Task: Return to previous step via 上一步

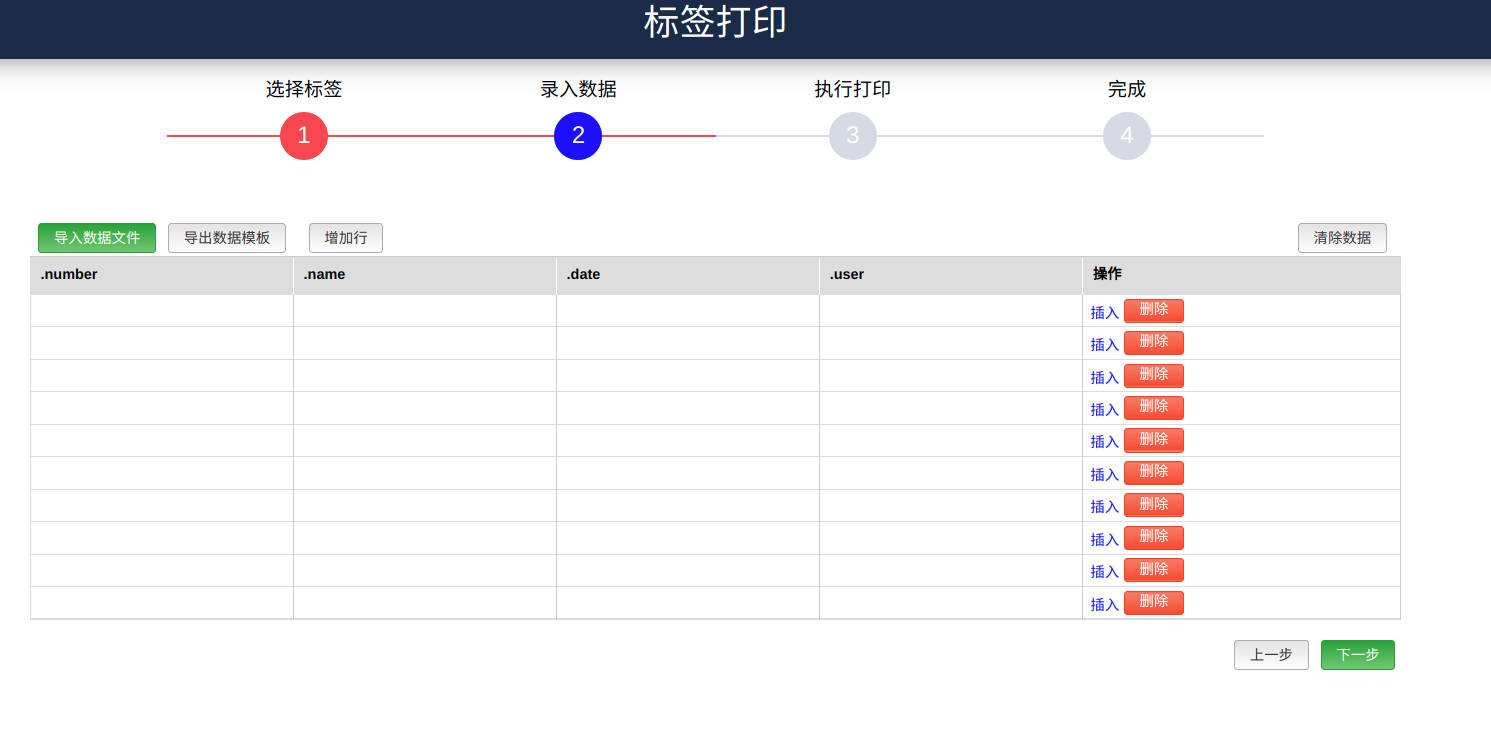Action: pyautogui.click(x=1271, y=655)
